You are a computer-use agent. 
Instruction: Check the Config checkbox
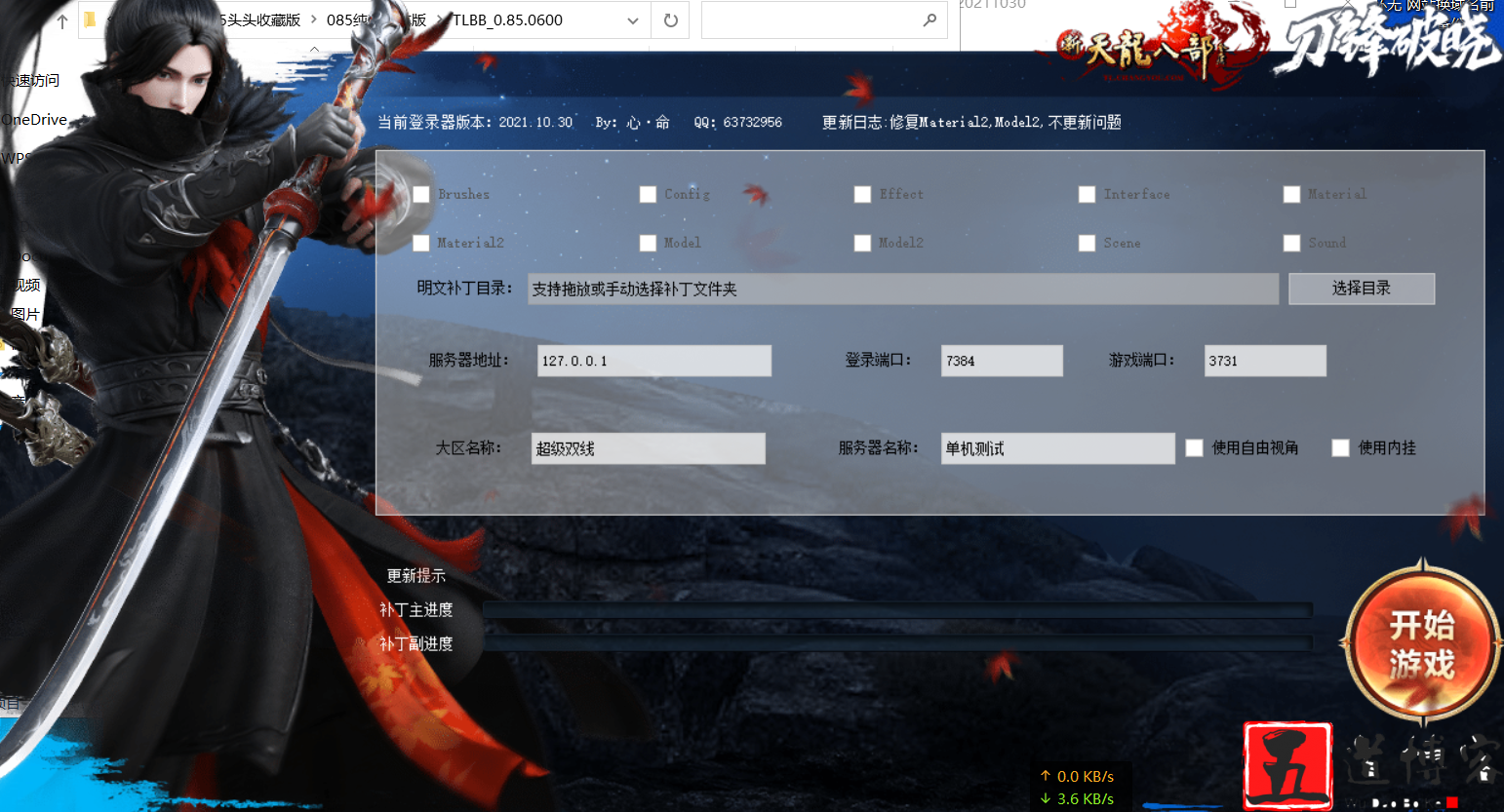tap(648, 194)
